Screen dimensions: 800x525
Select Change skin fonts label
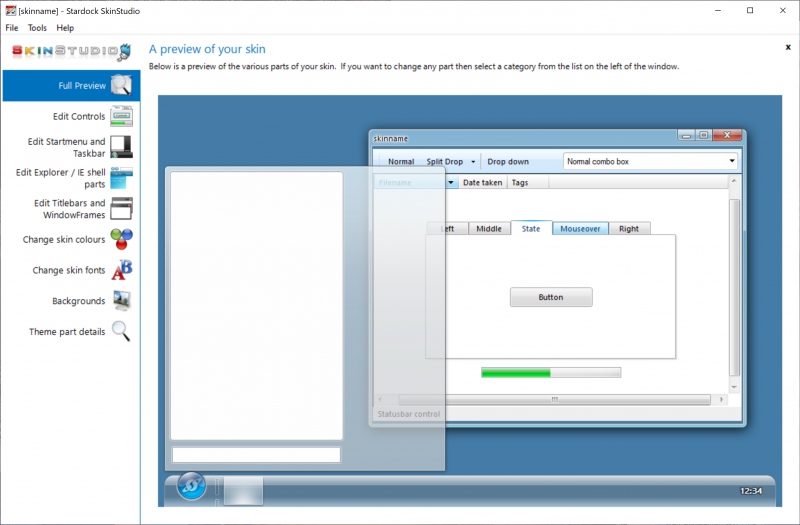click(x=69, y=270)
